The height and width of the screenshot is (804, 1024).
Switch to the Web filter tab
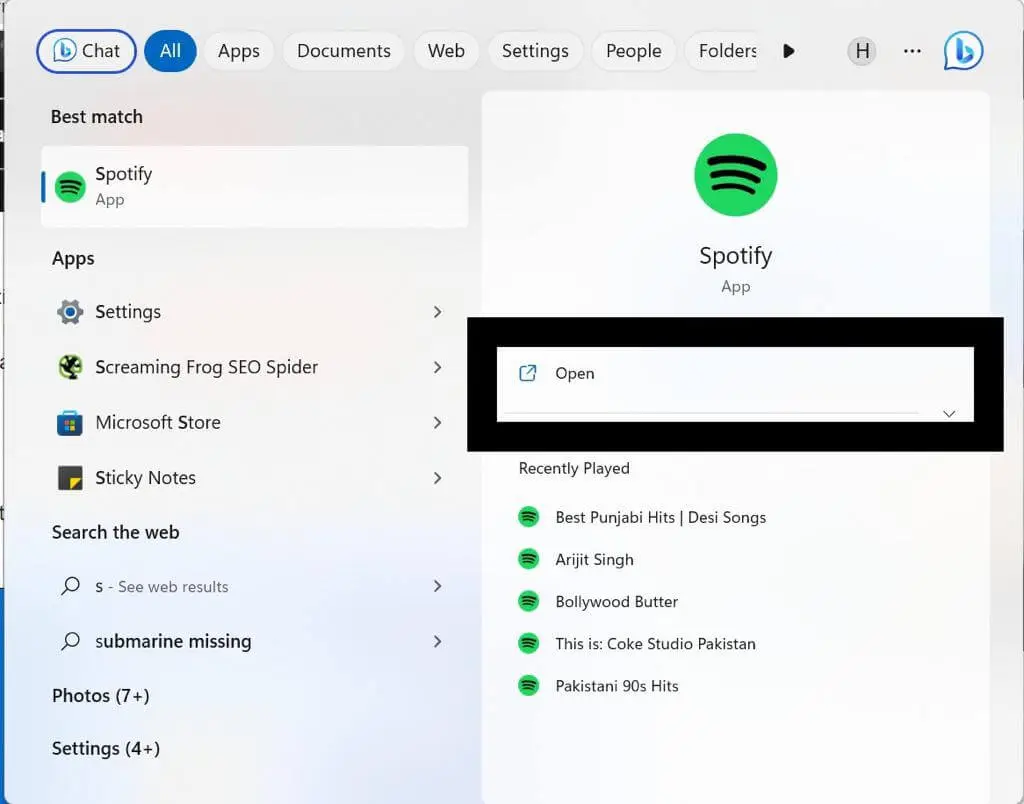point(446,51)
